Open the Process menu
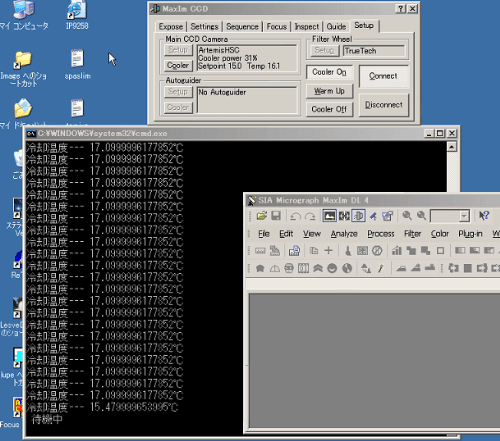 pyautogui.click(x=381, y=234)
